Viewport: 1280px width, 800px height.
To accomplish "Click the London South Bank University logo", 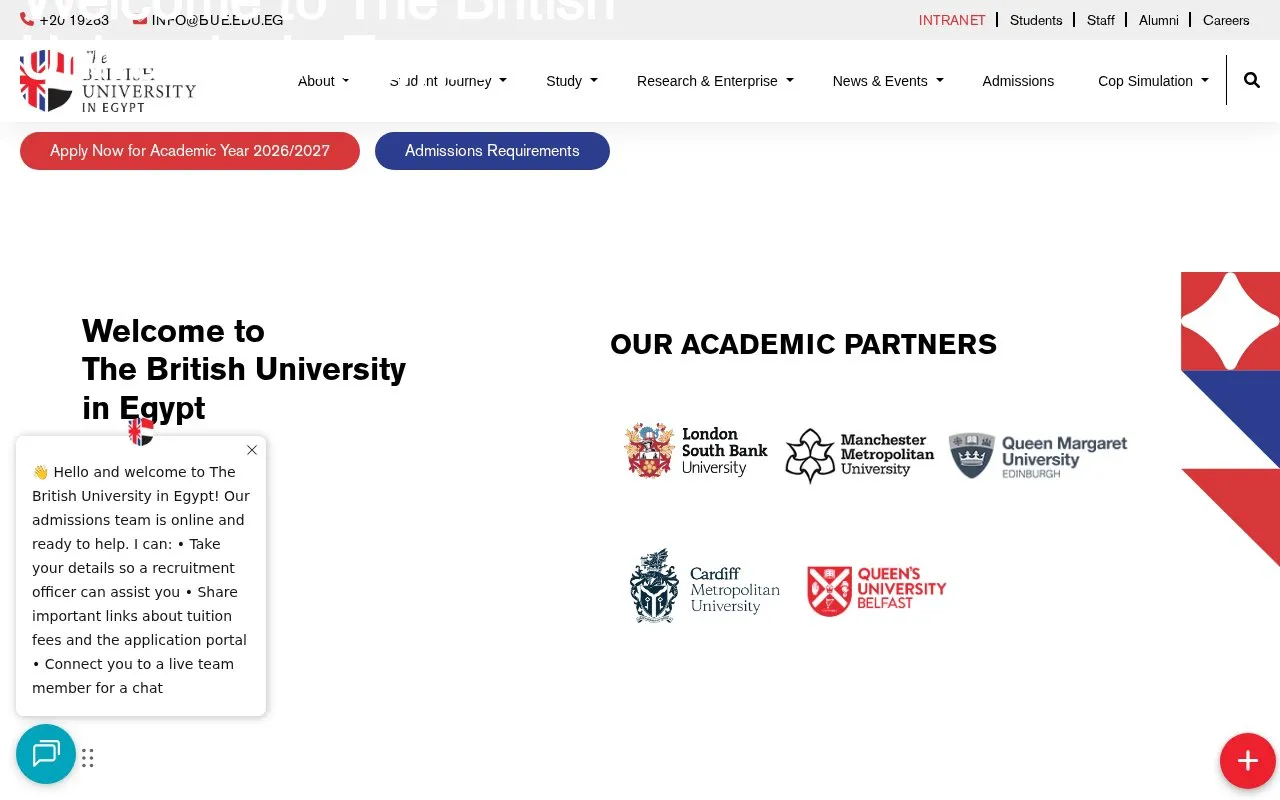I will tap(696, 450).
